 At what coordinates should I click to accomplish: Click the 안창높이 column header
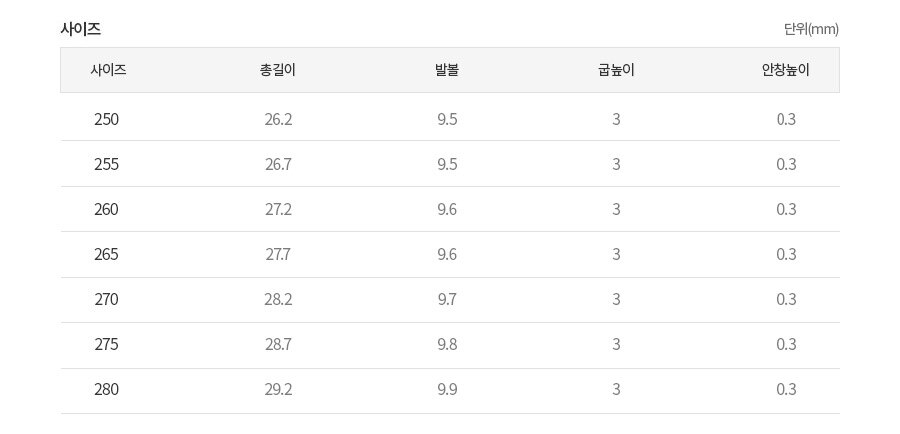click(786, 70)
